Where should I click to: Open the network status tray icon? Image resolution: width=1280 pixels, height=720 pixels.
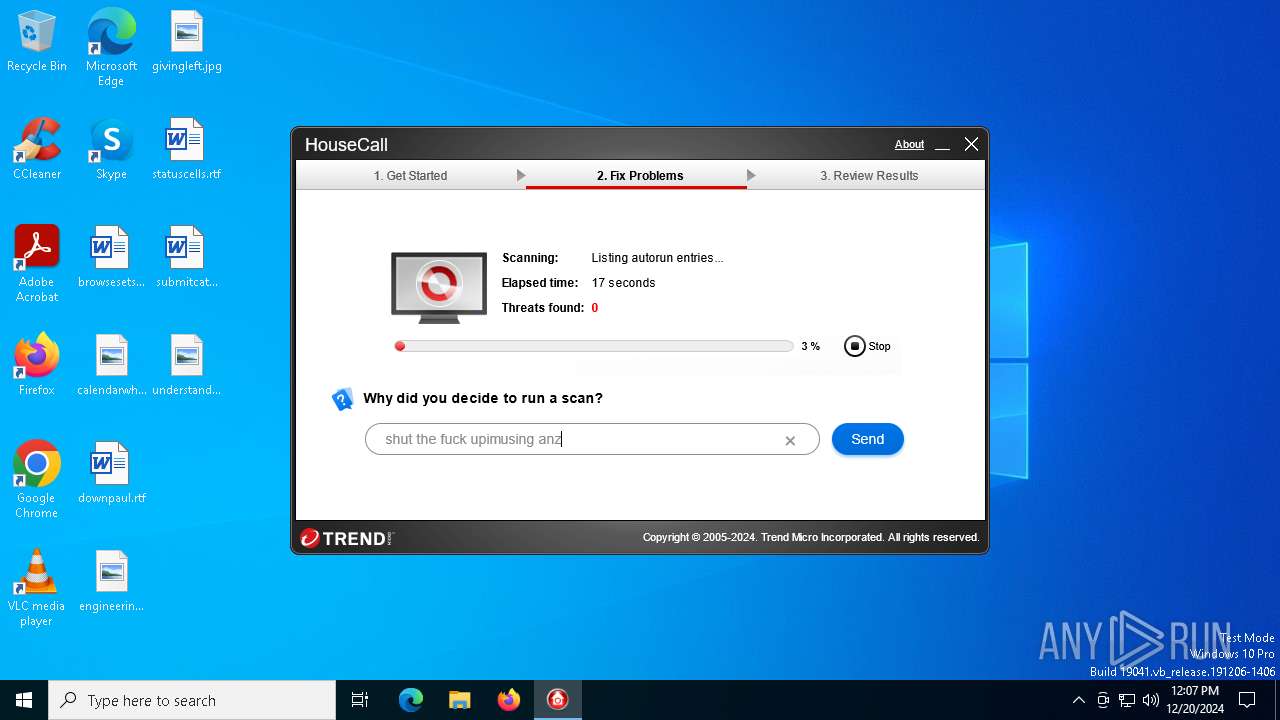1127,700
